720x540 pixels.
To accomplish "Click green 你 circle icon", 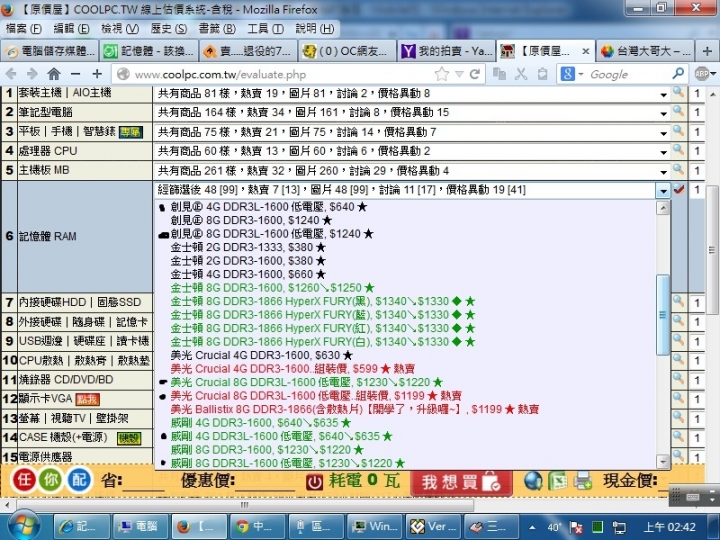I will (51, 480).
